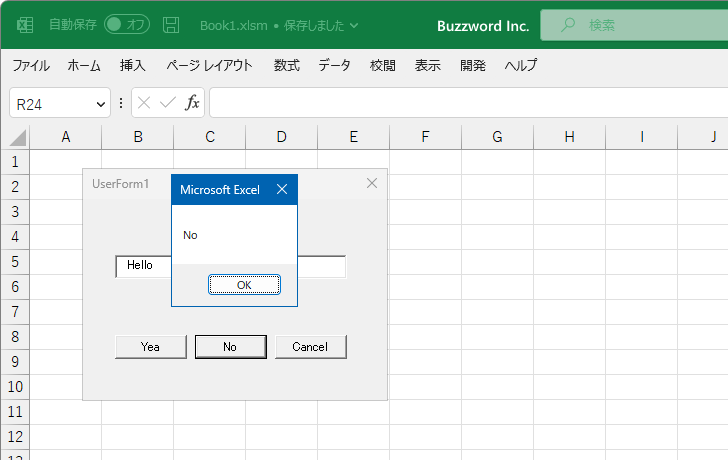Select row 11 header
This screenshot has height=460, width=728.
click(15, 411)
